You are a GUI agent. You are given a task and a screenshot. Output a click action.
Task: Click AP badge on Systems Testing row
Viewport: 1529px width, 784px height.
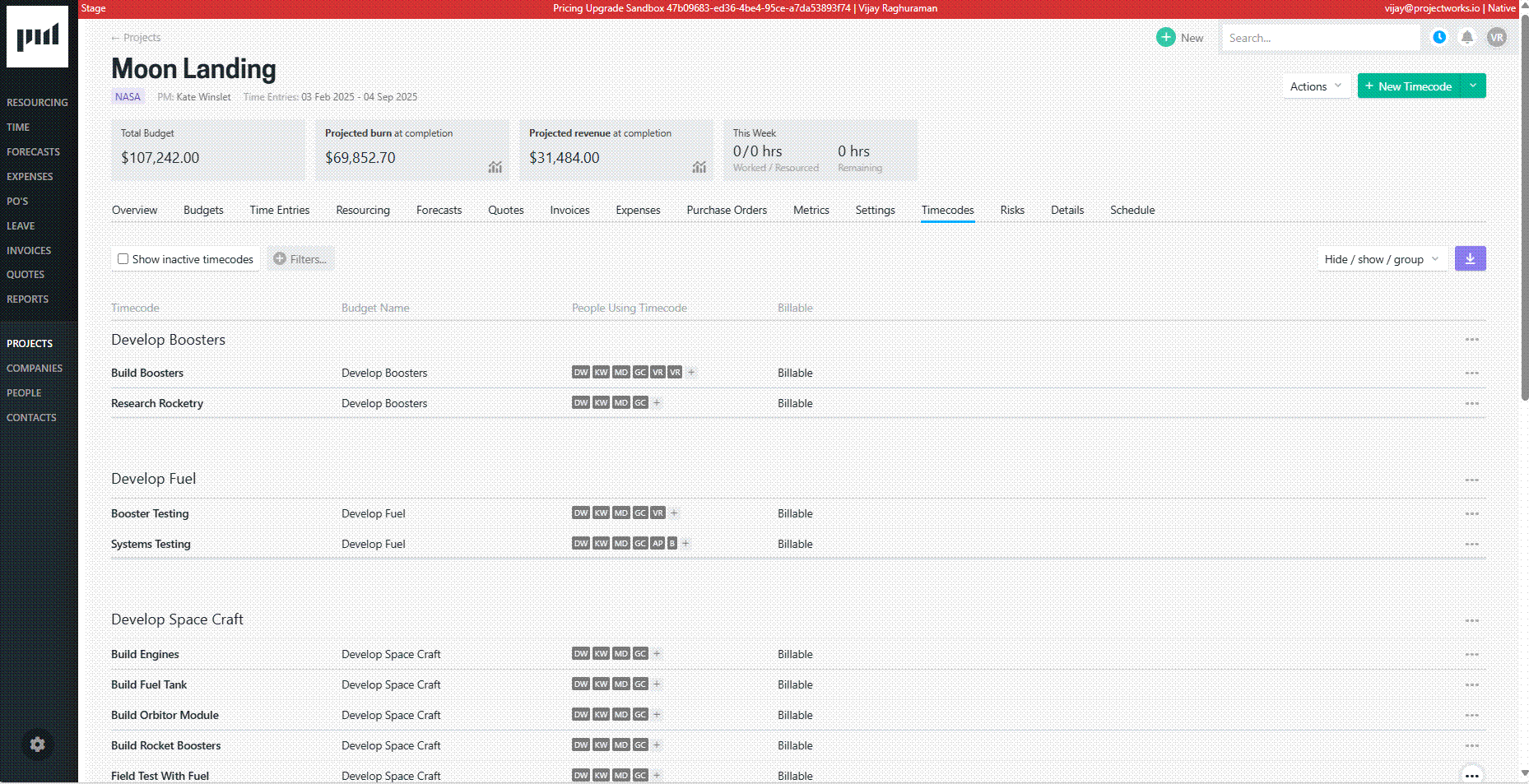[658, 543]
